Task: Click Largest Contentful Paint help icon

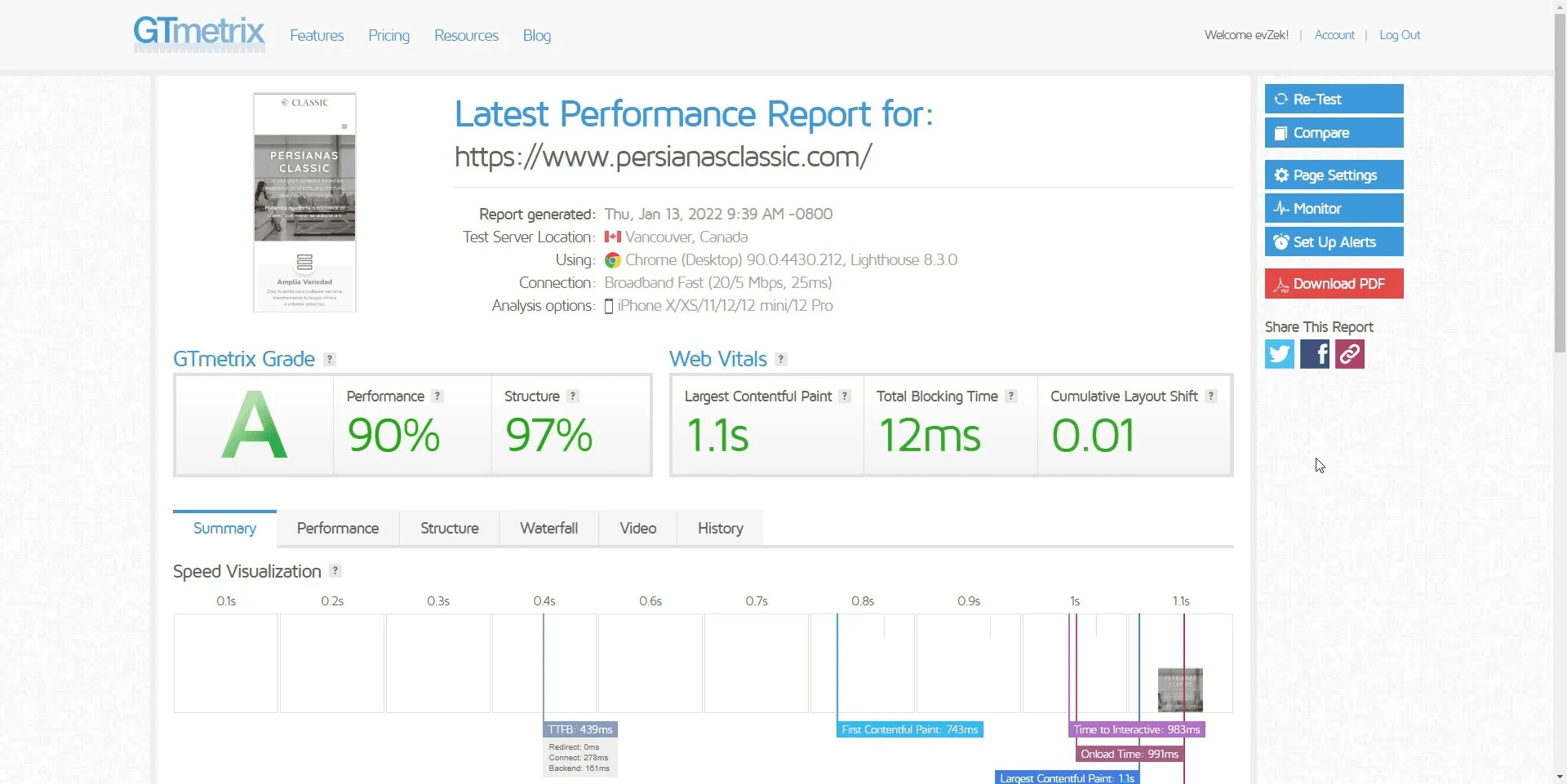Action: pos(845,396)
